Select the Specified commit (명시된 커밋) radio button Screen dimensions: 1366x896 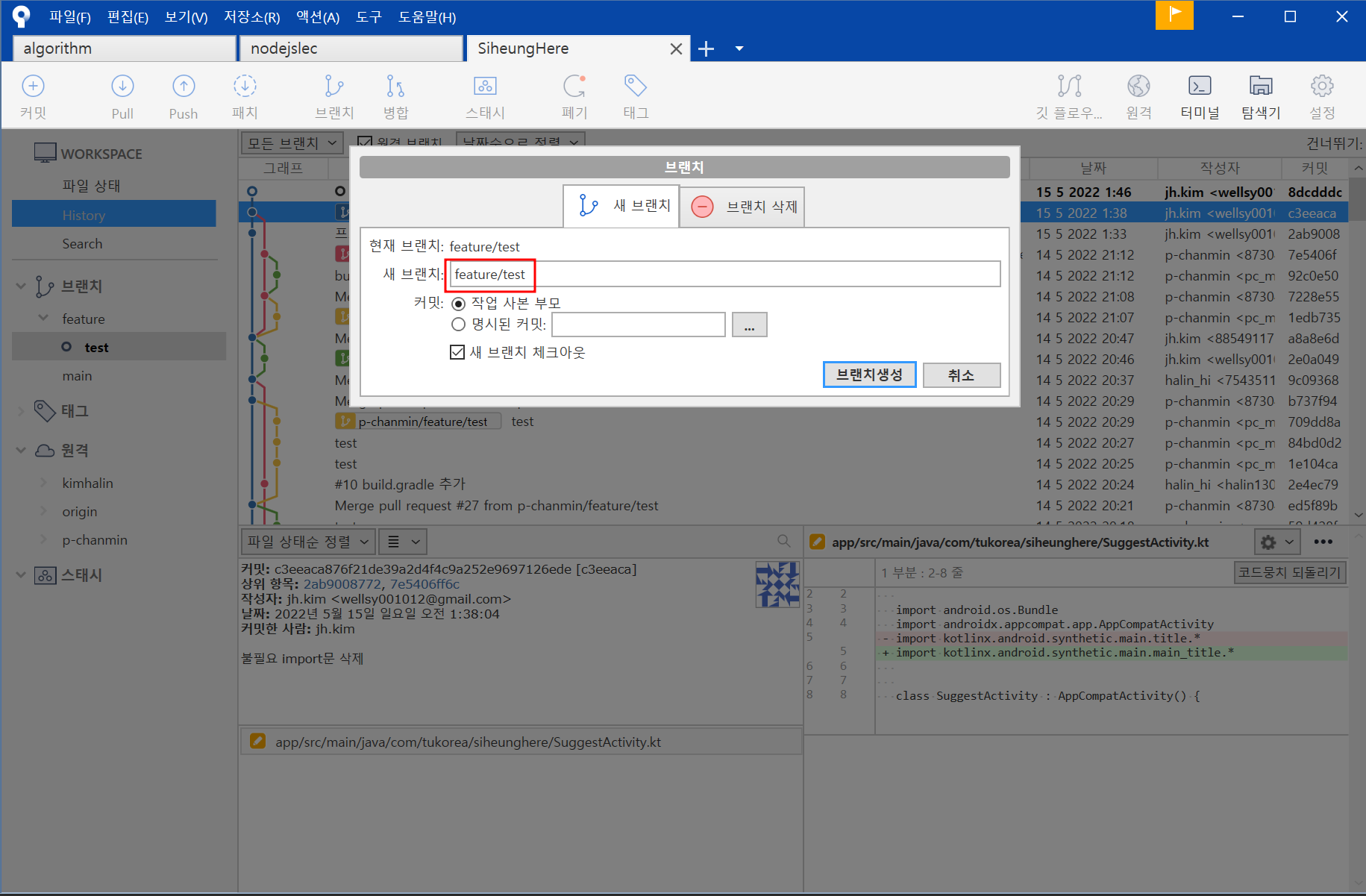click(x=458, y=325)
